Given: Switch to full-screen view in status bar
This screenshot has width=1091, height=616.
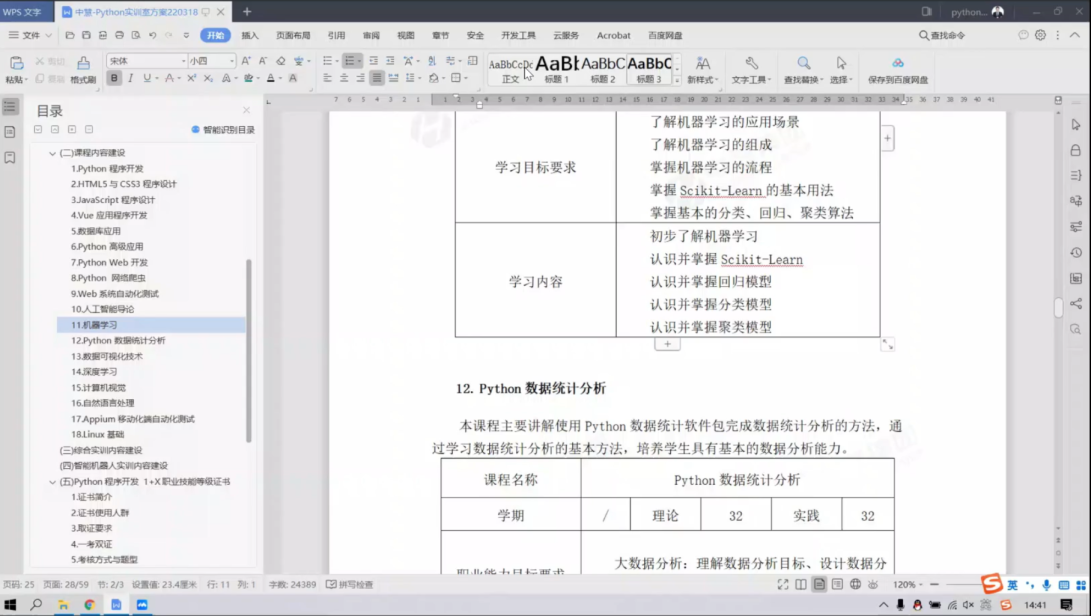Looking at the screenshot, I should coord(783,585).
